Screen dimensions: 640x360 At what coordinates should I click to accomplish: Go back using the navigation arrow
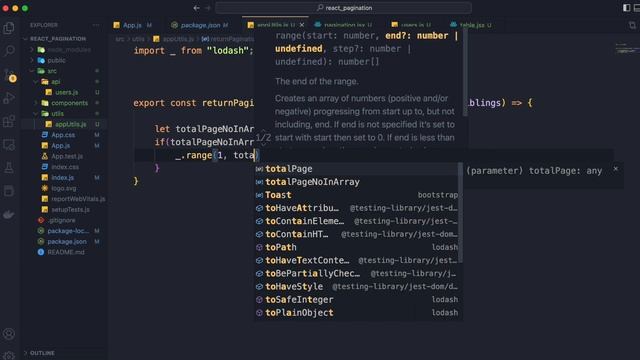pyautogui.click(x=197, y=8)
